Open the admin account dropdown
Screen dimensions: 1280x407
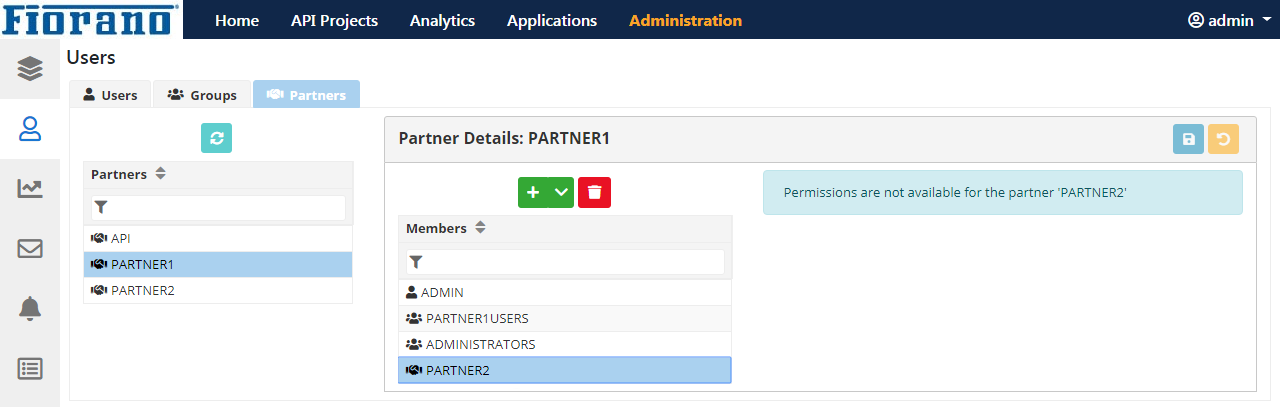tap(1229, 20)
